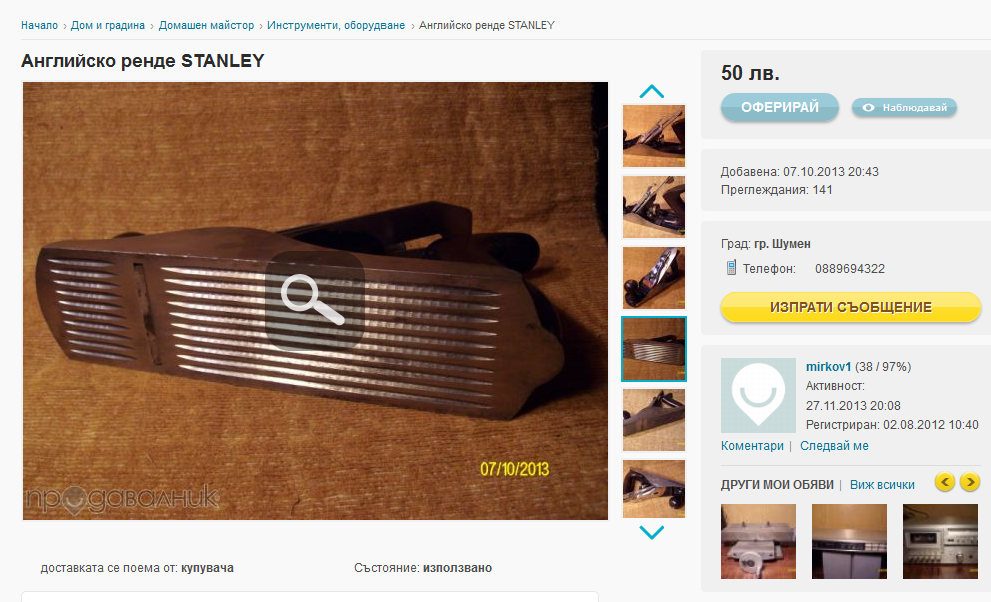
Task: Click the Следвай ме link
Action: [834, 446]
